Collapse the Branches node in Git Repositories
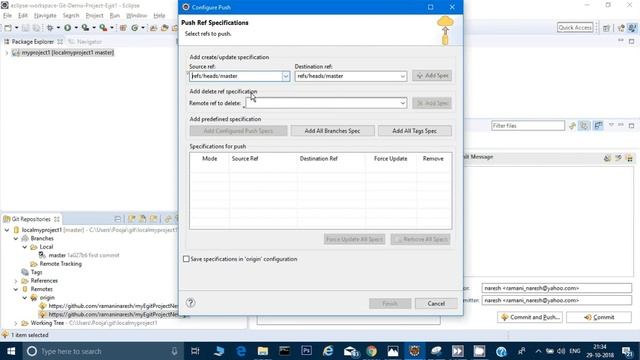640x360 pixels. [16, 238]
